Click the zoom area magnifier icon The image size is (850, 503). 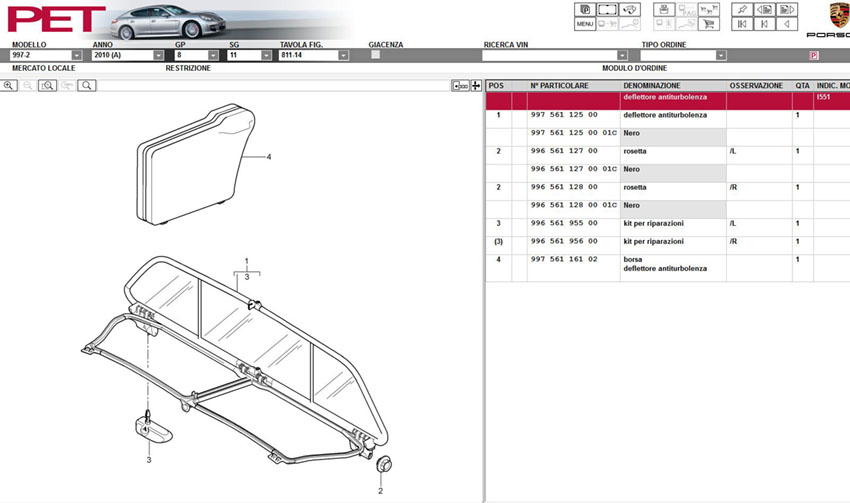coord(47,86)
